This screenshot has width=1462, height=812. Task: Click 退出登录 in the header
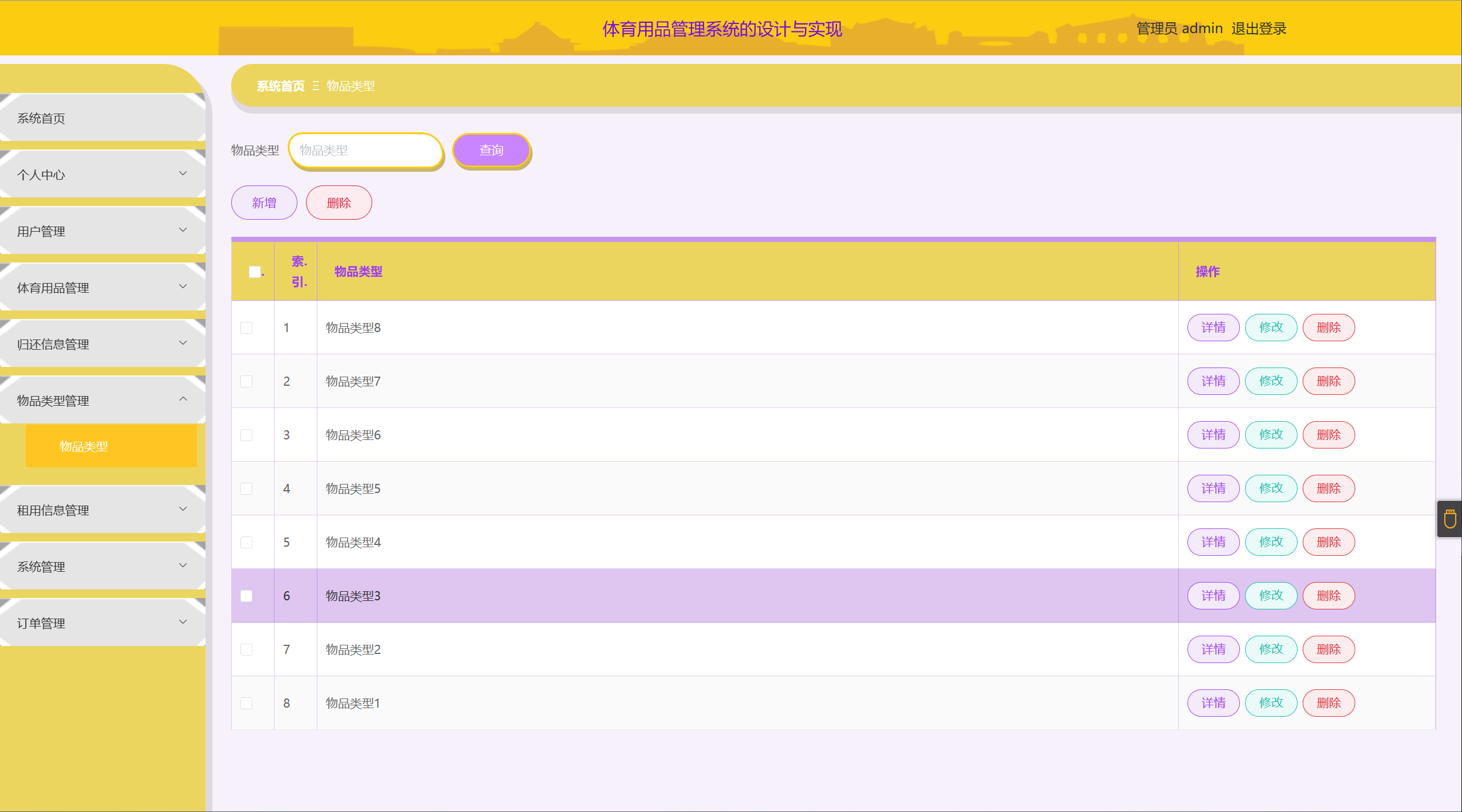[1258, 29]
